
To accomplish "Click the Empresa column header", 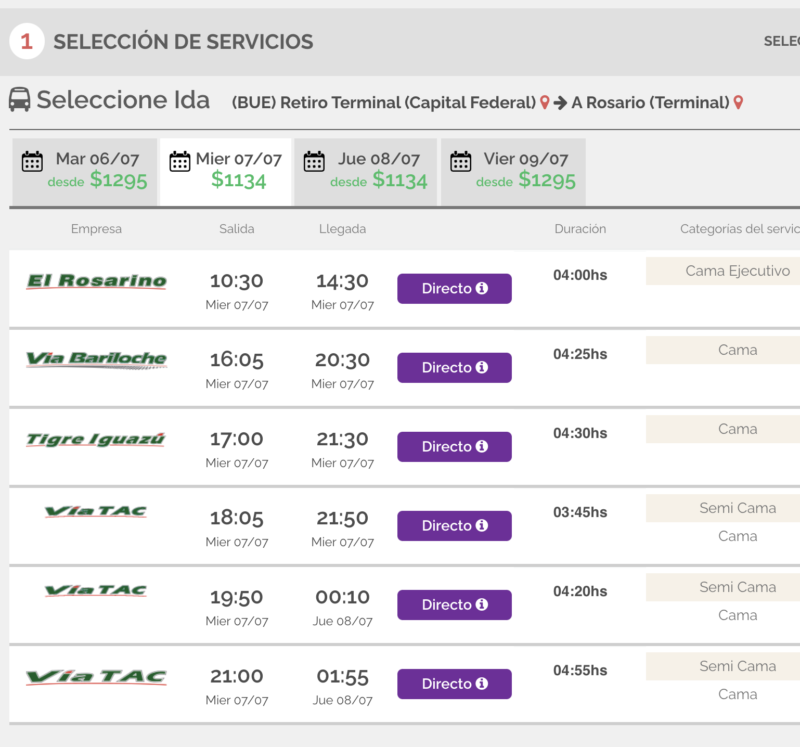I will pyautogui.click(x=96, y=229).
